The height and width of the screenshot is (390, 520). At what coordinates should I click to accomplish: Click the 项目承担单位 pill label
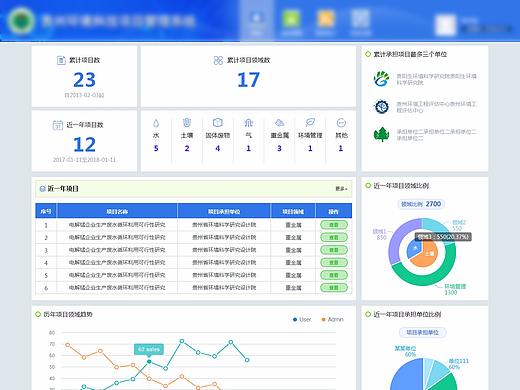click(422, 332)
